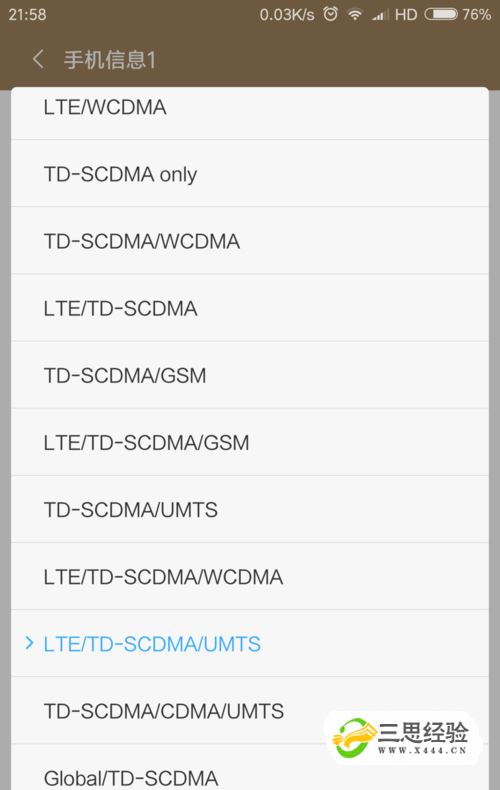
Task: Choose Global/TD-SCDMA at list bottom
Action: (250, 767)
